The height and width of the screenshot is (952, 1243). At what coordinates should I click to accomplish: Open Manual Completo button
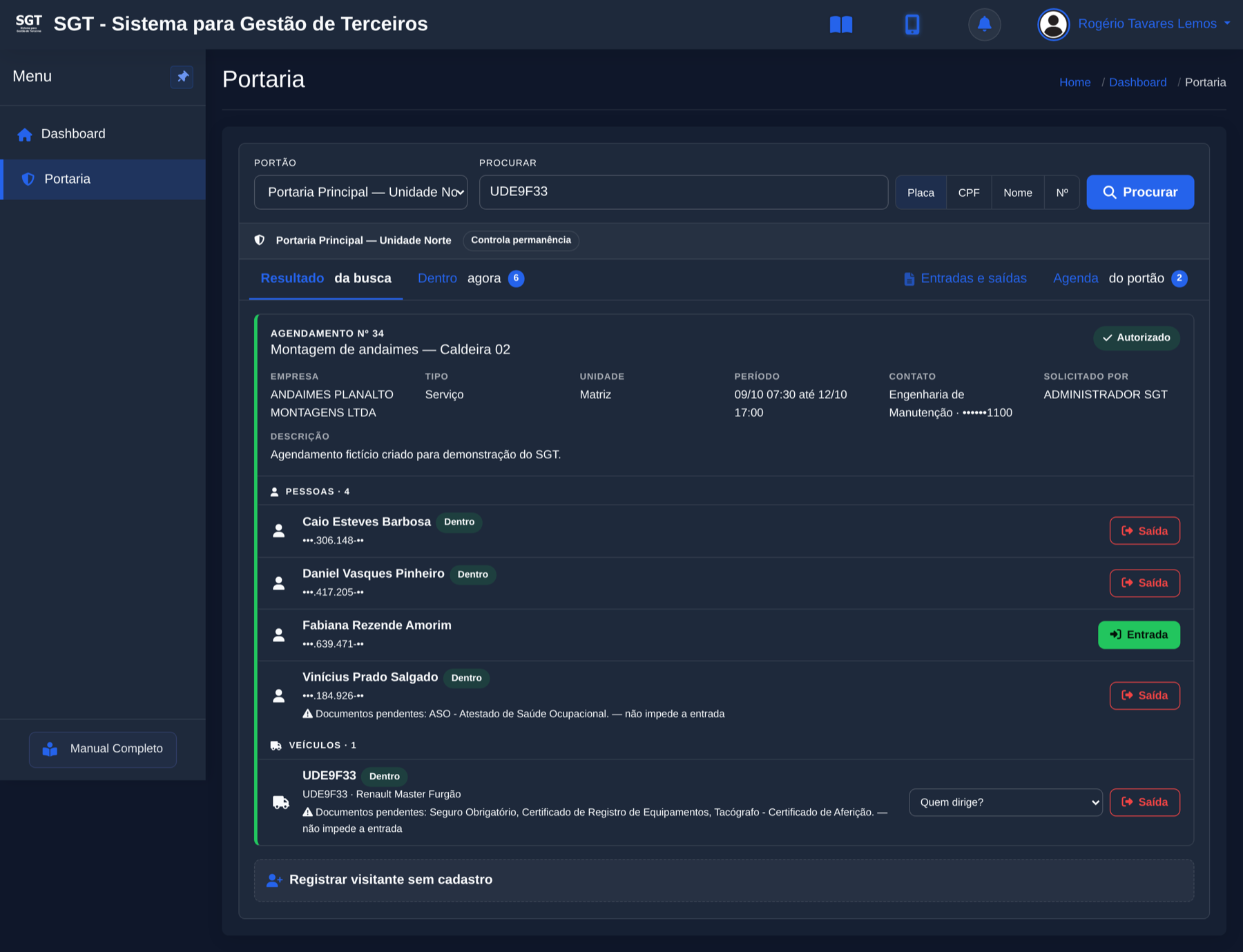103,749
